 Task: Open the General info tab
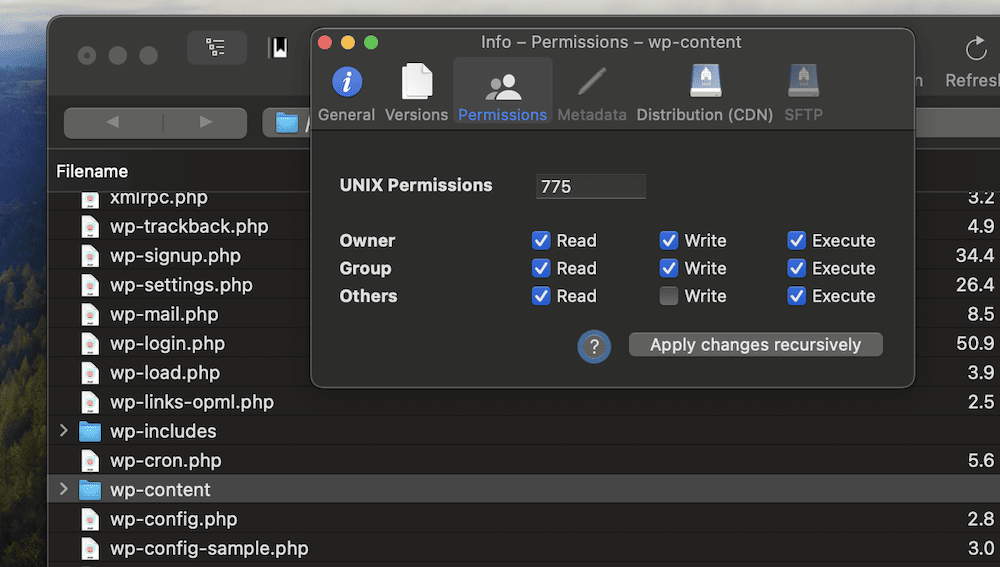(x=346, y=93)
